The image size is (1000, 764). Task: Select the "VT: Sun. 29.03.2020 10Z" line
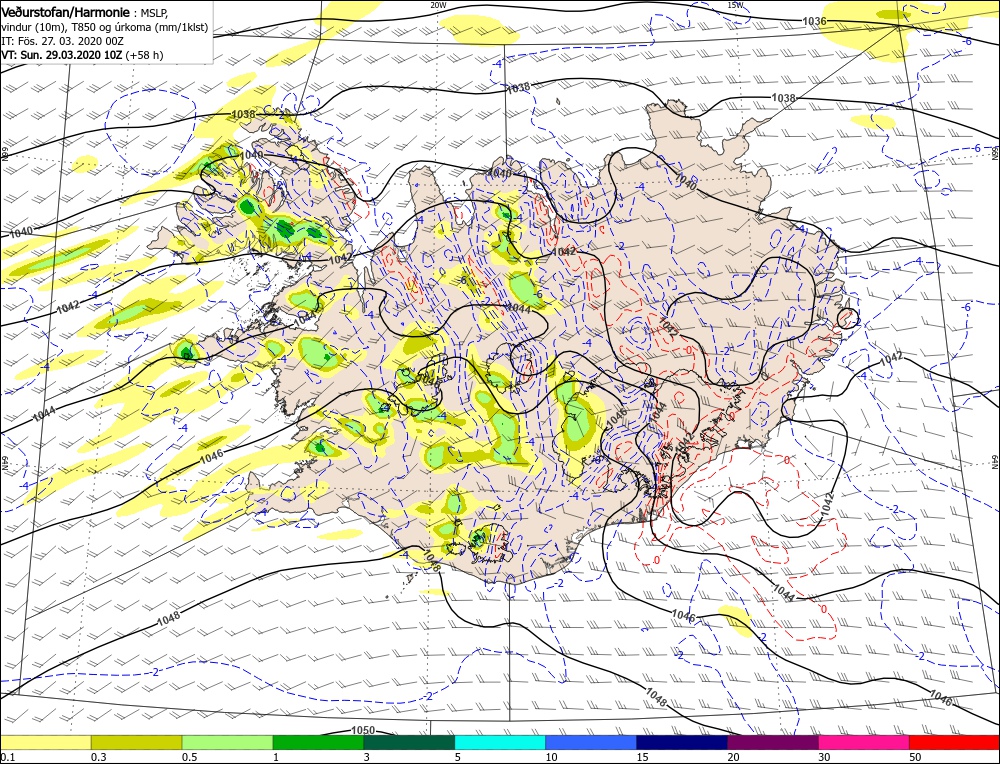coord(62,55)
